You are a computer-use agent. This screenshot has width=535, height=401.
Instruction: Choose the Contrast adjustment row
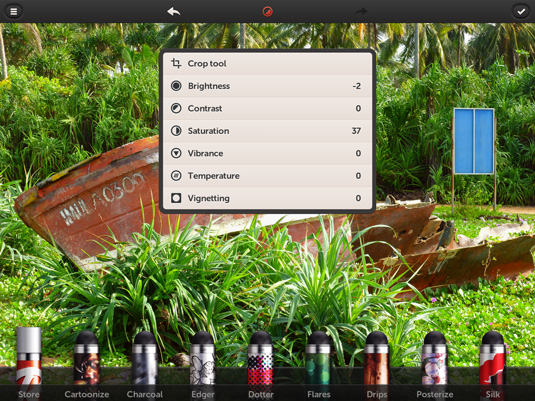coord(268,109)
